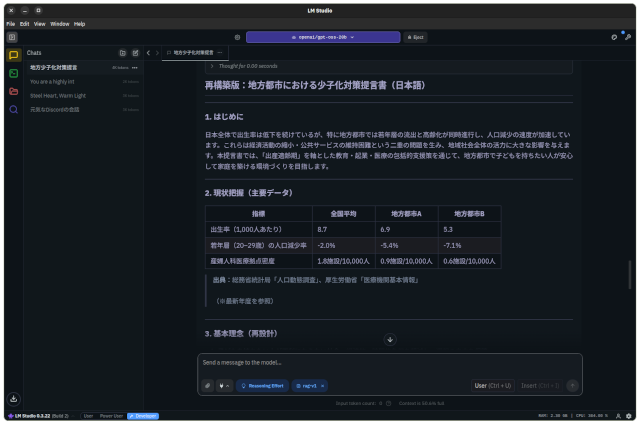The image size is (640, 425).
Task: Click the 地方都市B table column header
Action: [469, 214]
